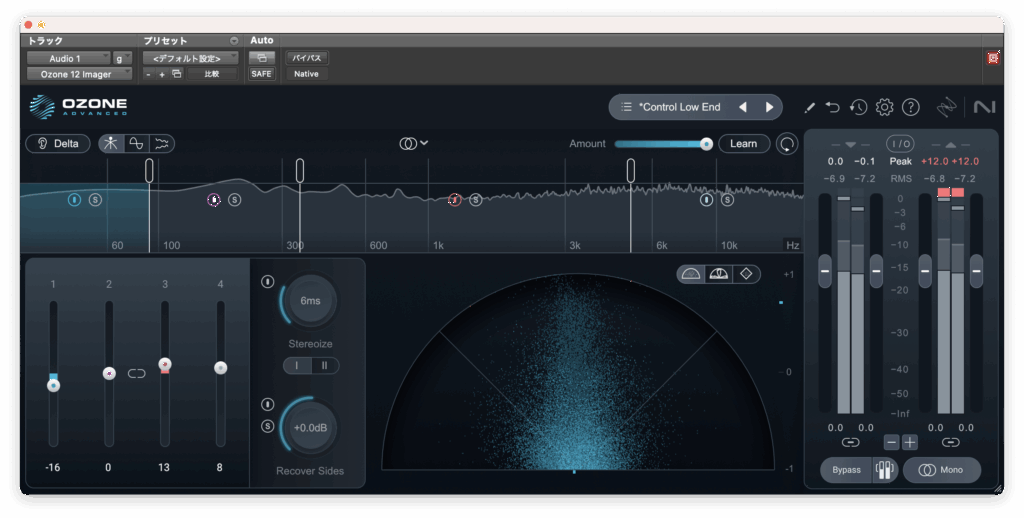1024x518 pixels.
Task: Open the Ozone 12 Imager plugin dropdown
Action: point(78,74)
